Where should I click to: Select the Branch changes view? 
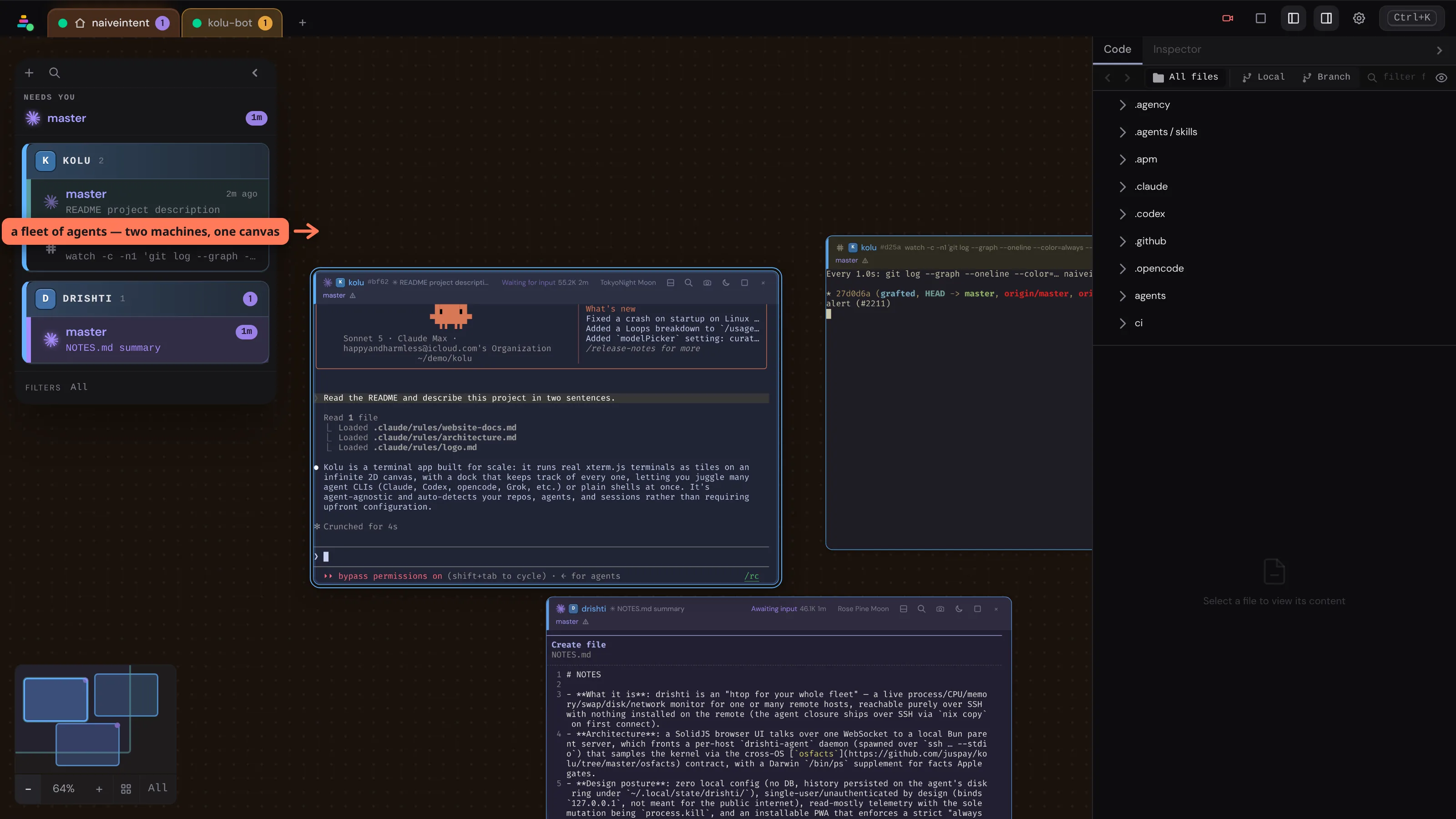click(1326, 77)
